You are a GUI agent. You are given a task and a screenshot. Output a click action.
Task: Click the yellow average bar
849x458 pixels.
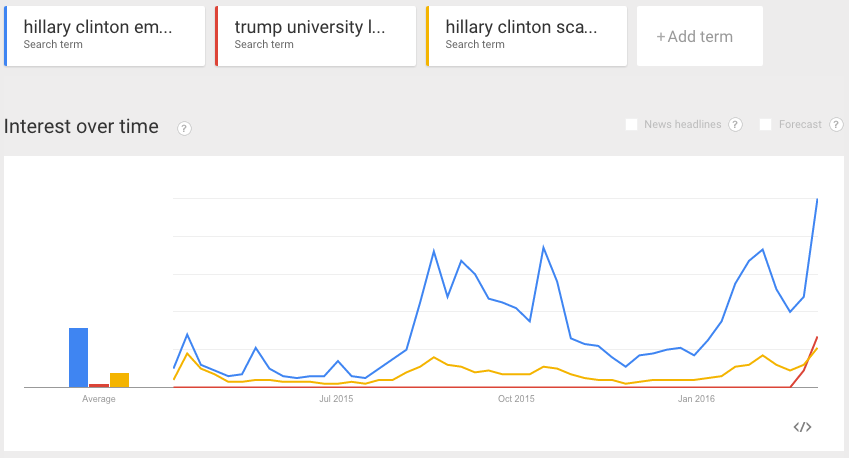pos(120,380)
